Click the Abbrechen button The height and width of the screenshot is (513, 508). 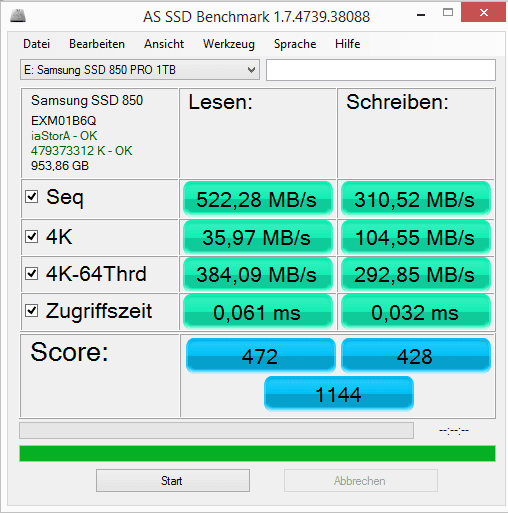(361, 481)
